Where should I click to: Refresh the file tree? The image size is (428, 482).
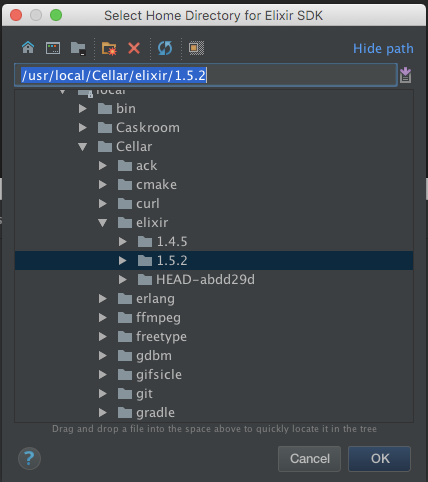coord(165,48)
